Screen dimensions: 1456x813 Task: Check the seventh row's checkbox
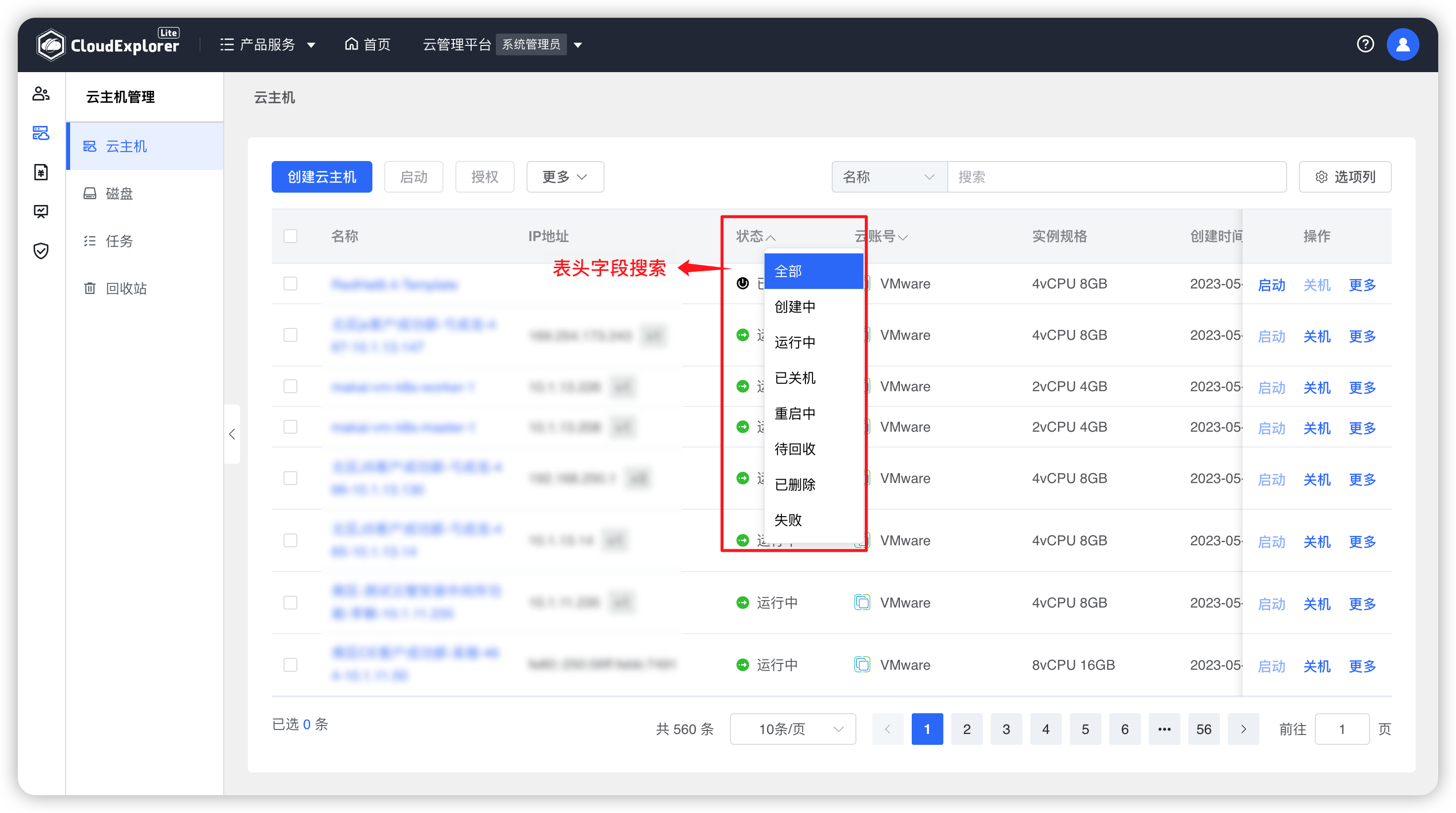coord(290,603)
